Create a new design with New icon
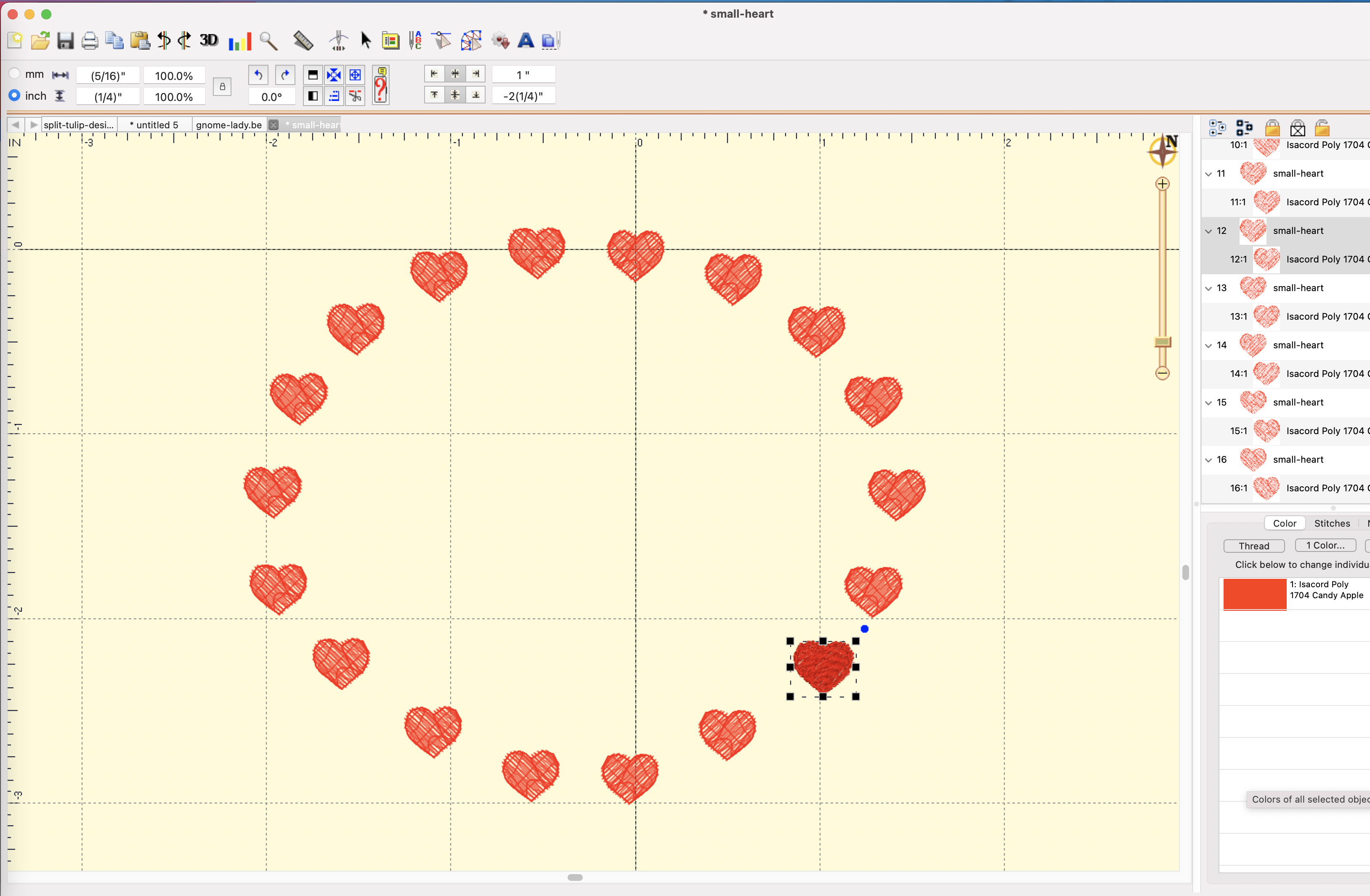1370x896 pixels. [15, 40]
